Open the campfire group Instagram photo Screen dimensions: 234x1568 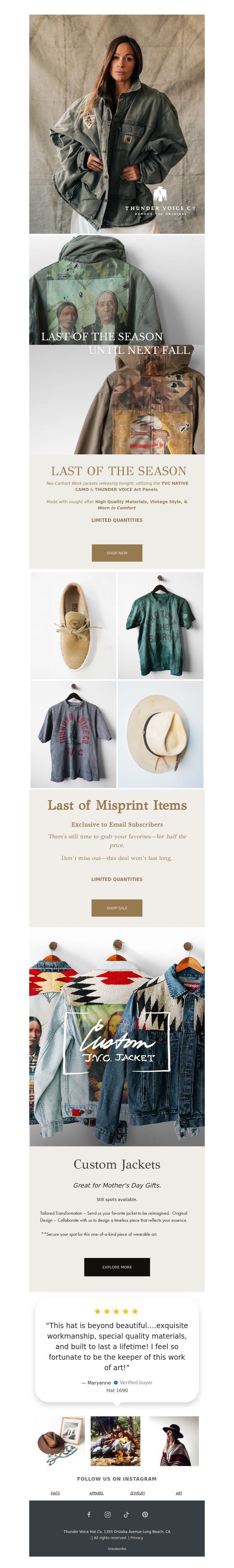click(116, 1441)
